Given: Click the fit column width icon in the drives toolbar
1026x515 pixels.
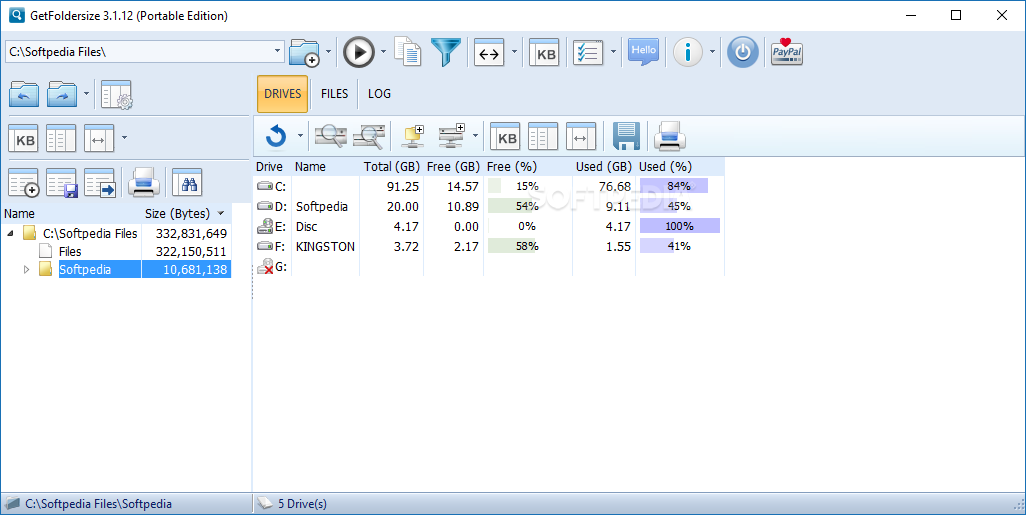Looking at the screenshot, I should point(581,136).
